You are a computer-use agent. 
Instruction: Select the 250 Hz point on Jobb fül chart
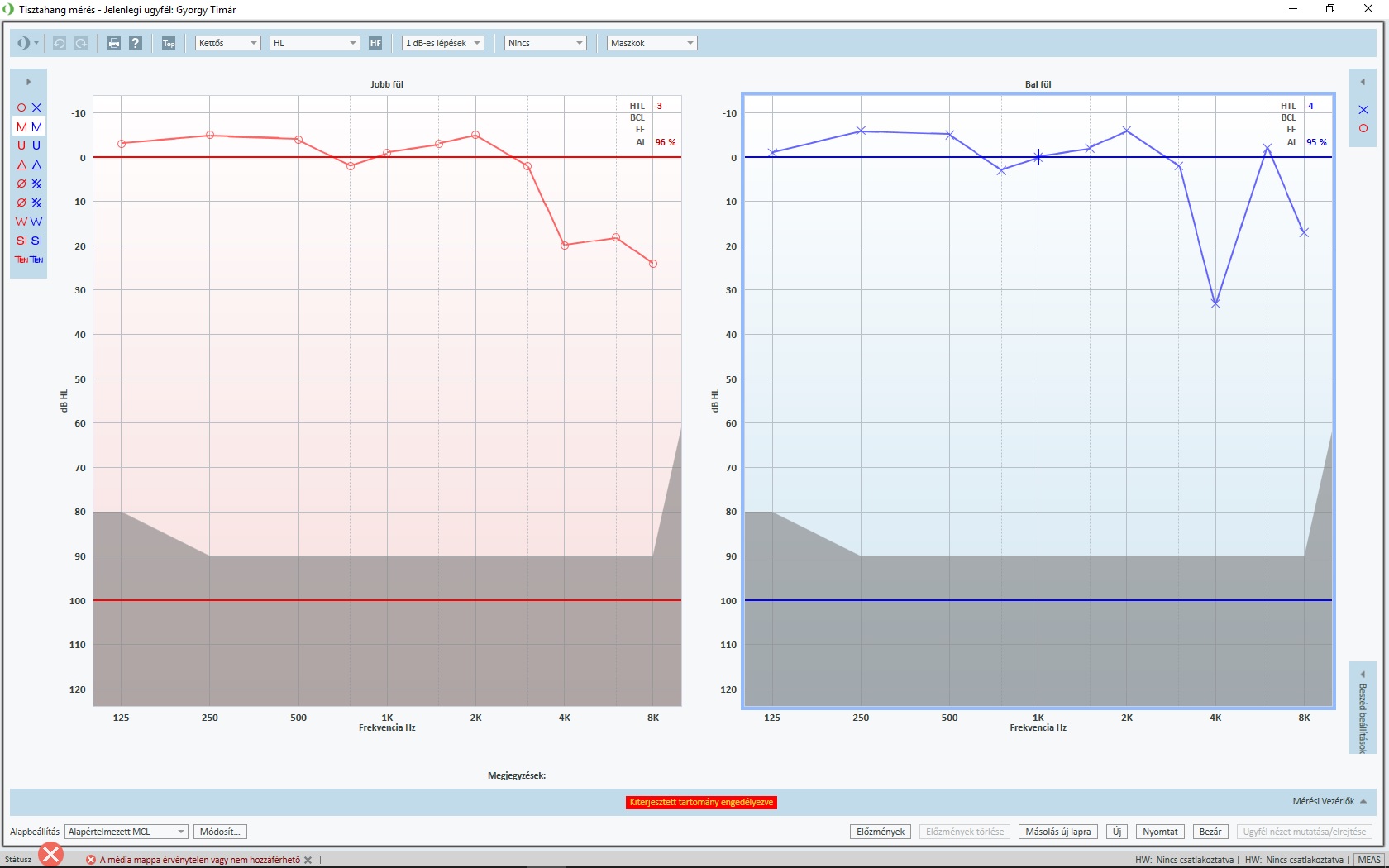point(210,135)
